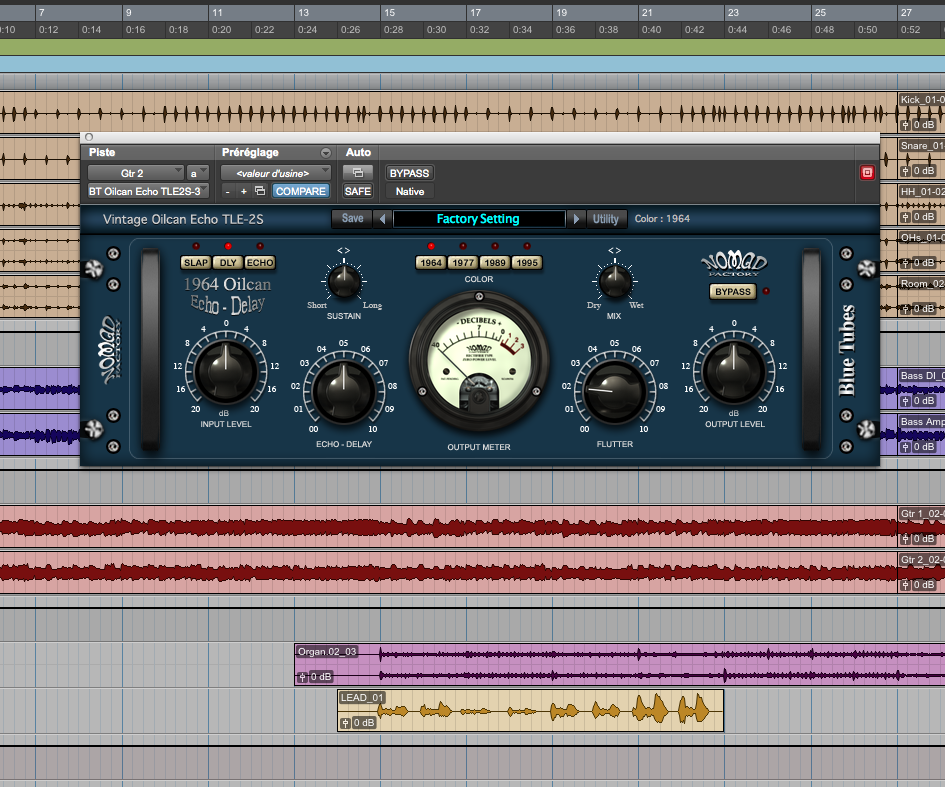Click bar 21 on the timeline ruler
The height and width of the screenshot is (787, 945).
tap(647, 12)
